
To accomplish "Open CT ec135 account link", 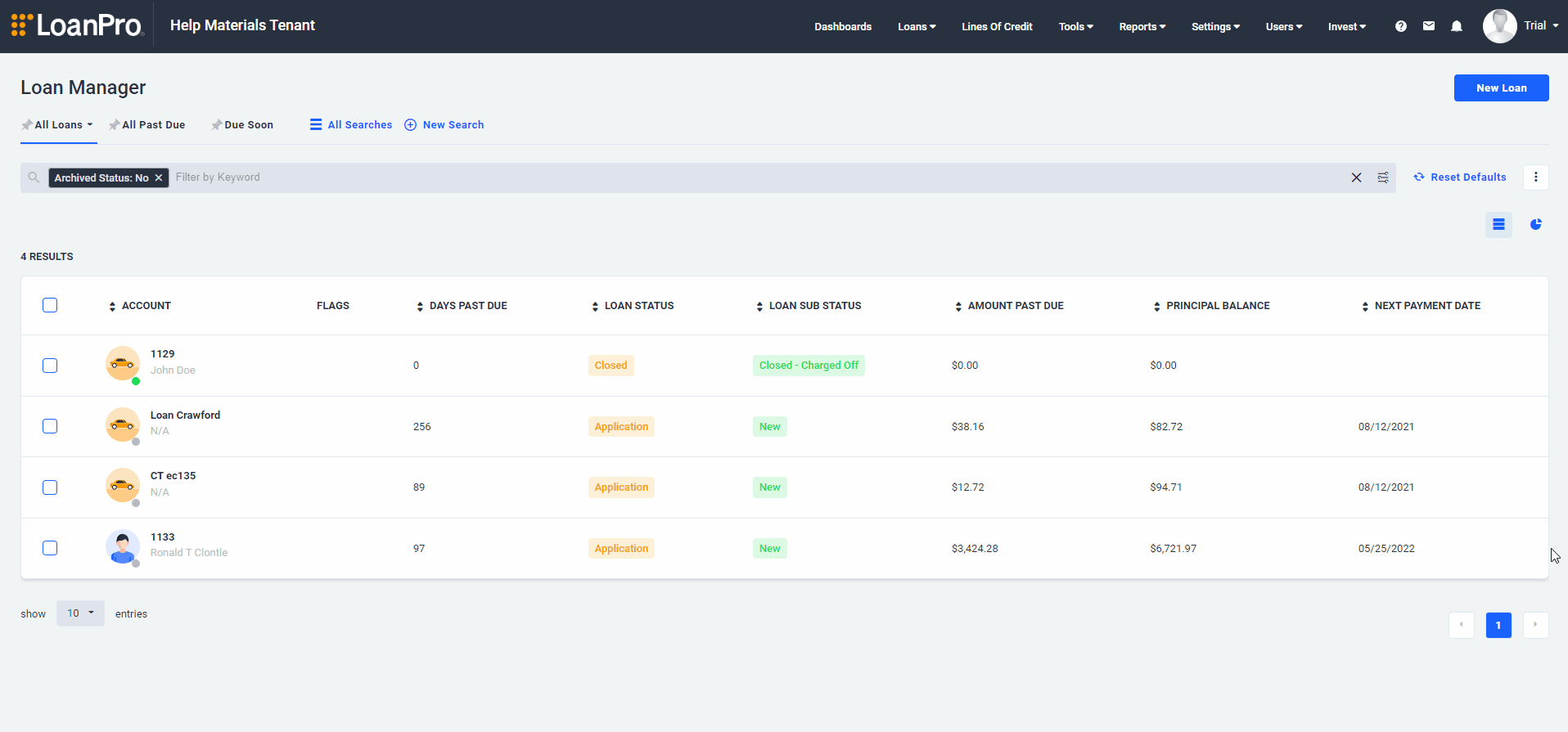I will (173, 476).
